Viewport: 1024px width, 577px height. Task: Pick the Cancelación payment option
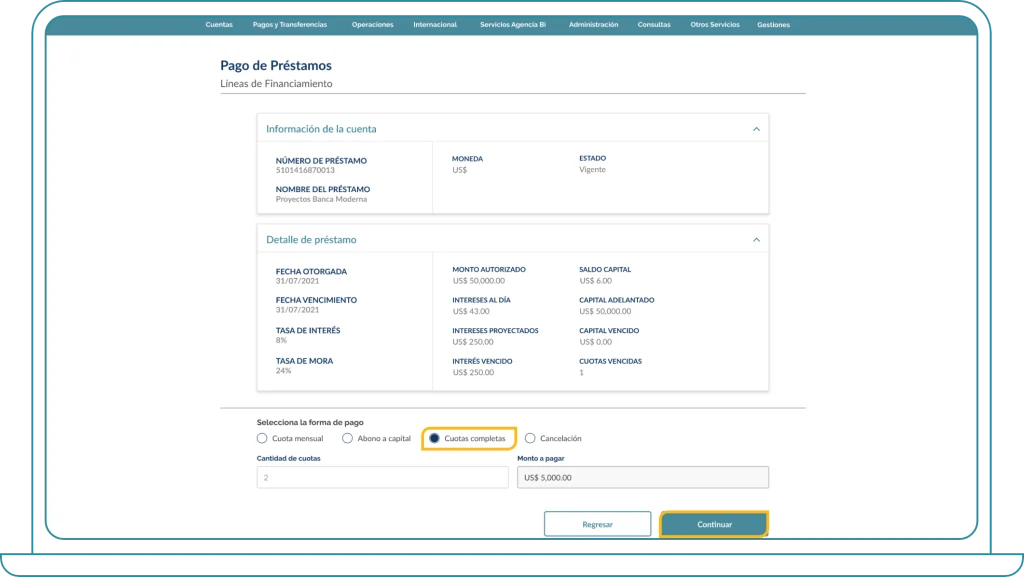[530, 438]
